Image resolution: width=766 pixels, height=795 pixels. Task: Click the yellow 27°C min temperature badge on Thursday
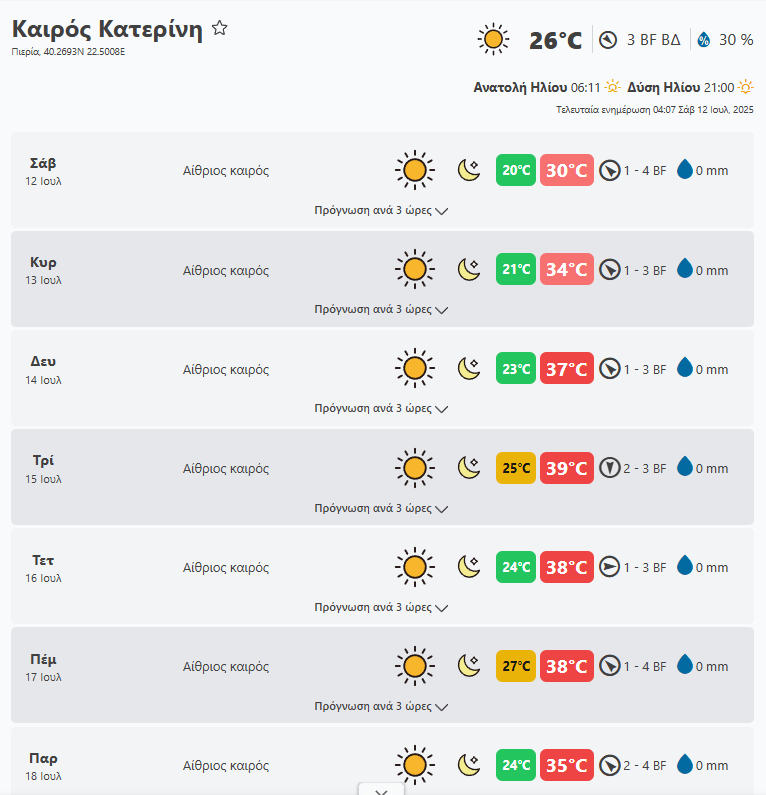pos(516,666)
